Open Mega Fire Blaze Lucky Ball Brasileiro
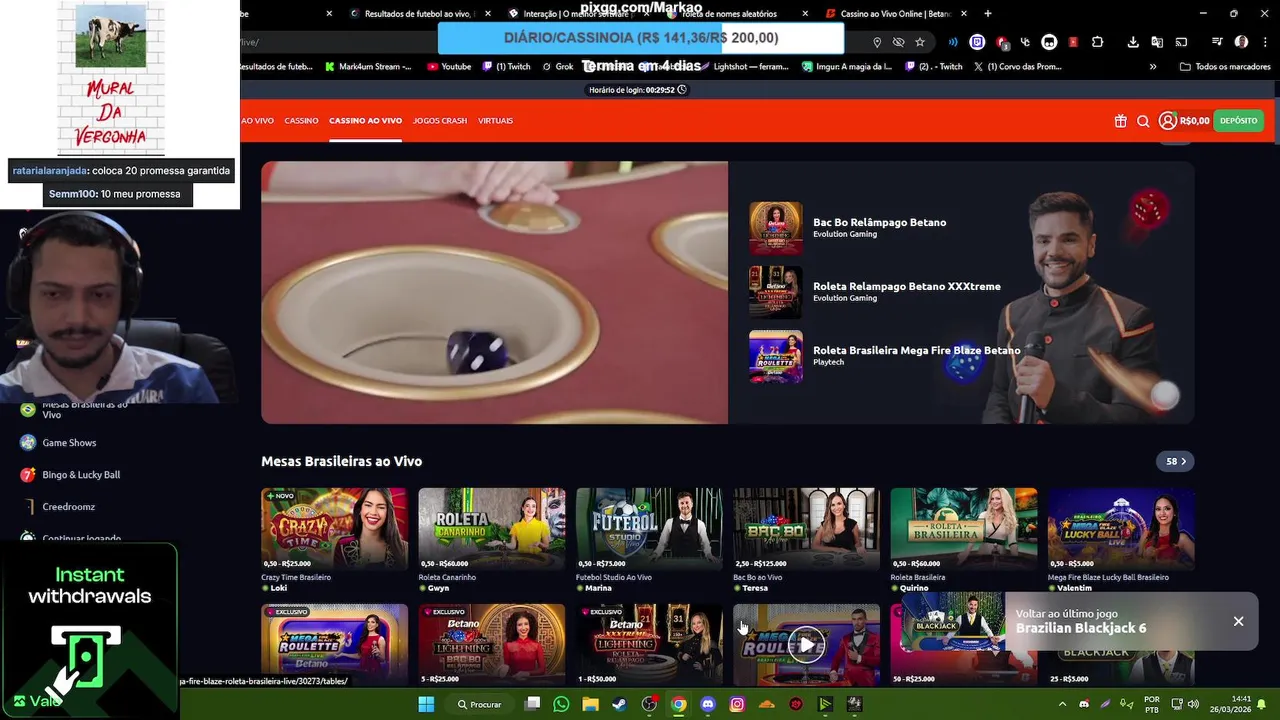The image size is (1280, 720). 1121,529
